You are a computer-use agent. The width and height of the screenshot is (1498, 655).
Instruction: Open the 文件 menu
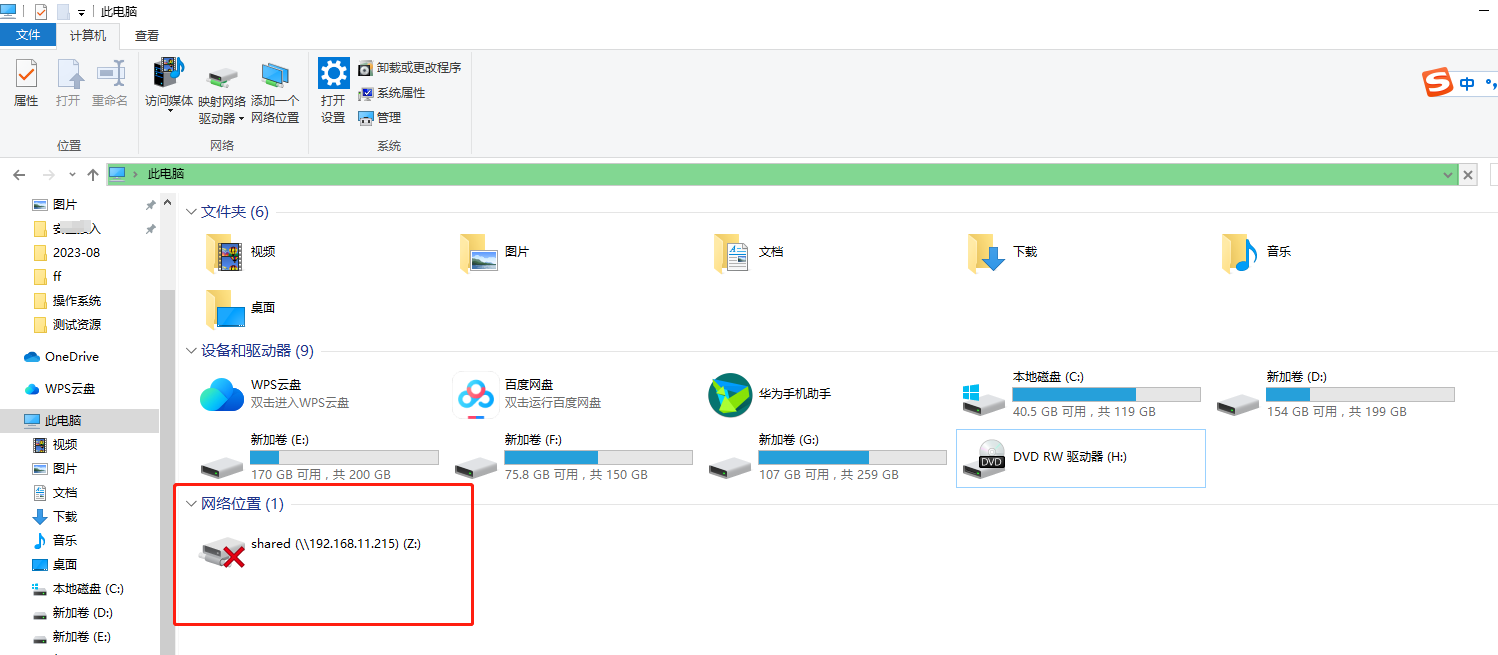[x=28, y=33]
